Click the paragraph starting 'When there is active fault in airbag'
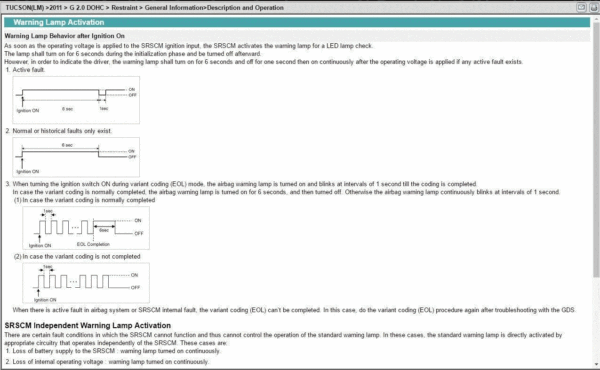The width and height of the screenshot is (600, 370). (x=294, y=310)
